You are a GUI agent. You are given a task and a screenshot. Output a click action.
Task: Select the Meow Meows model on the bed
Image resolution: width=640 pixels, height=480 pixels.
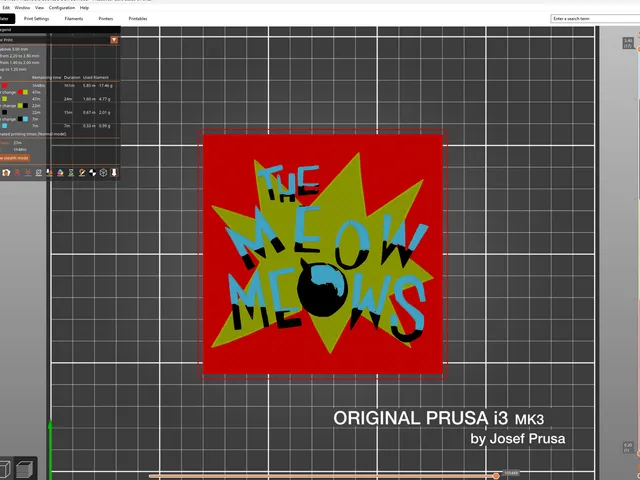pyautogui.click(x=322, y=254)
